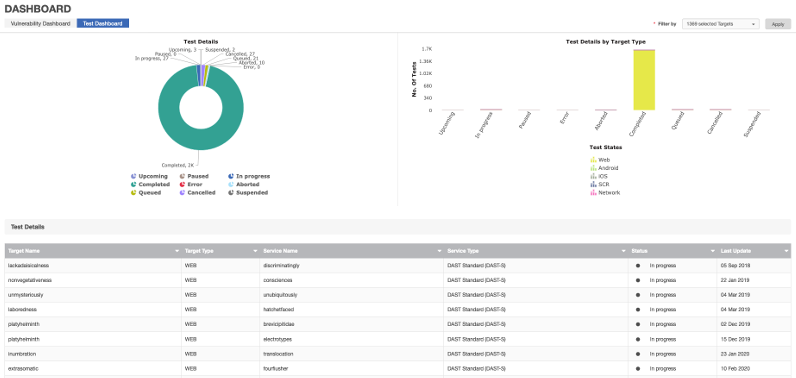Click the 'fourflusher' service name cell

(x=352, y=368)
